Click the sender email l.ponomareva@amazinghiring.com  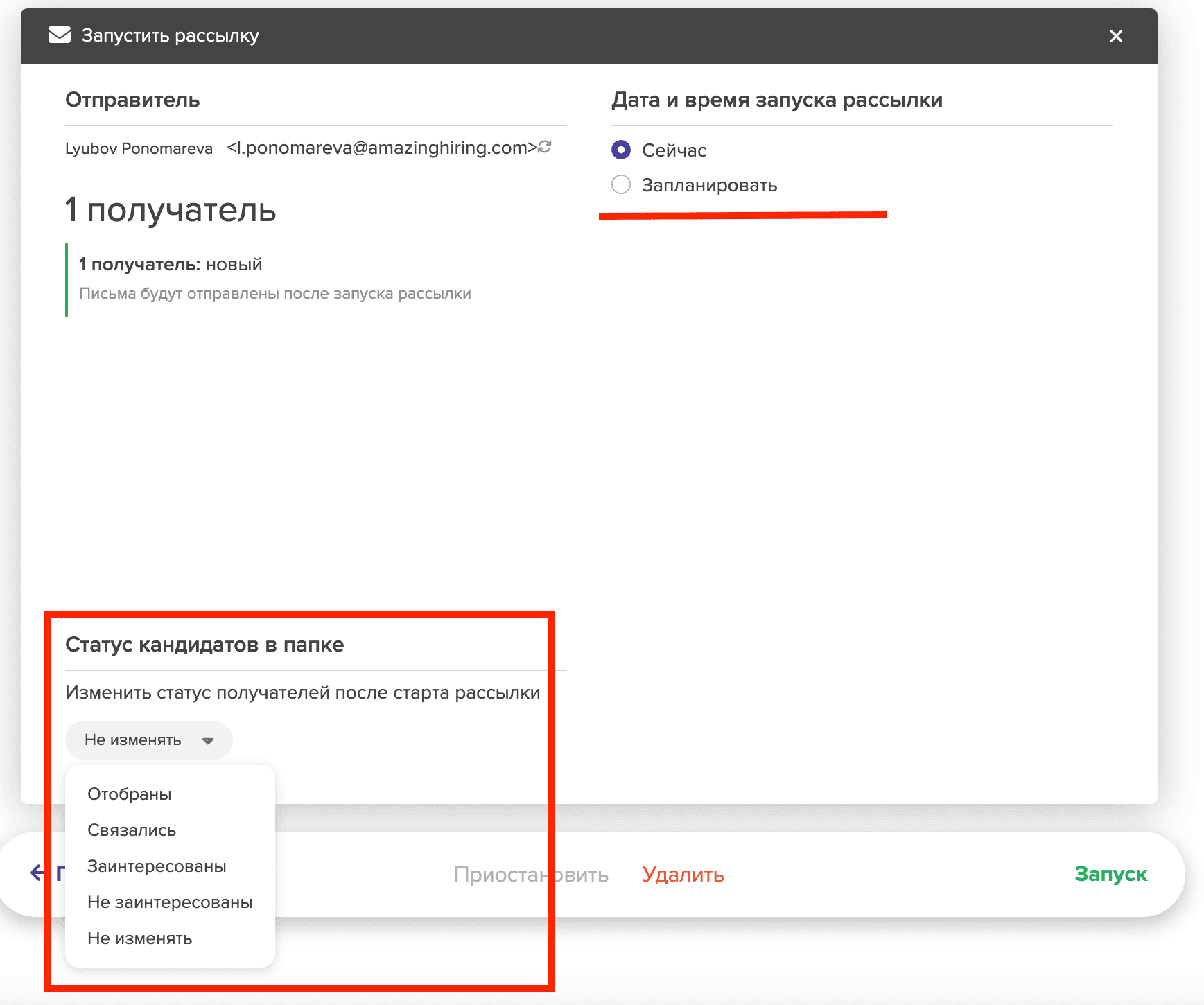click(x=381, y=148)
